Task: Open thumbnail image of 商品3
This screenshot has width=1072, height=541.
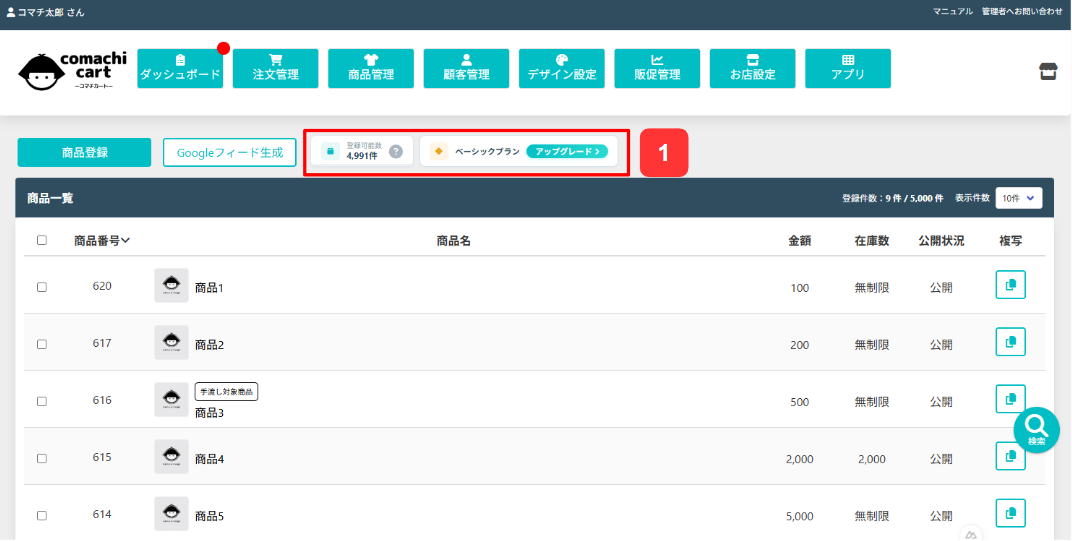Action: point(171,400)
